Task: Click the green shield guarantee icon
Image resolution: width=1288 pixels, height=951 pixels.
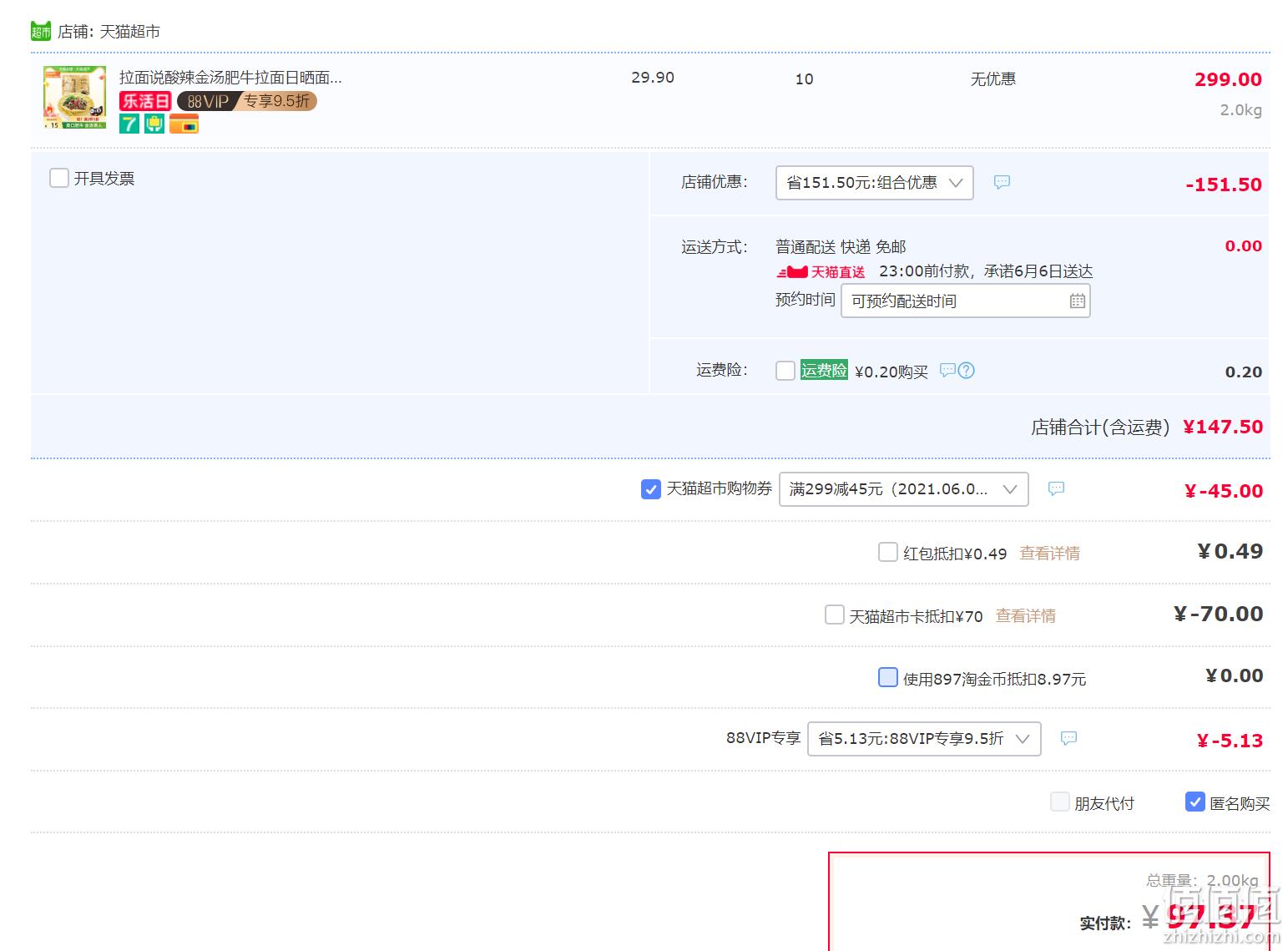Action: pos(154,124)
